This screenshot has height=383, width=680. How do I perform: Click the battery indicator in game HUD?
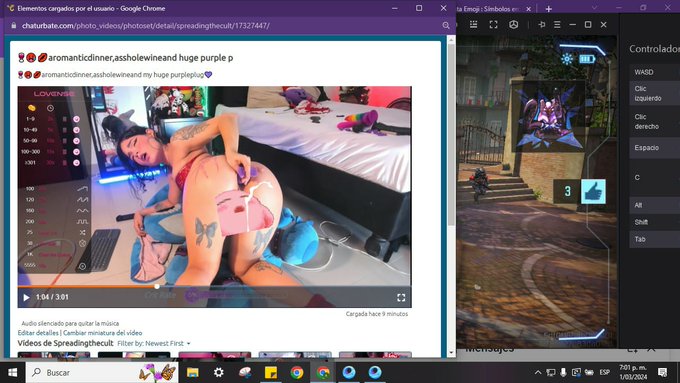tap(587, 59)
